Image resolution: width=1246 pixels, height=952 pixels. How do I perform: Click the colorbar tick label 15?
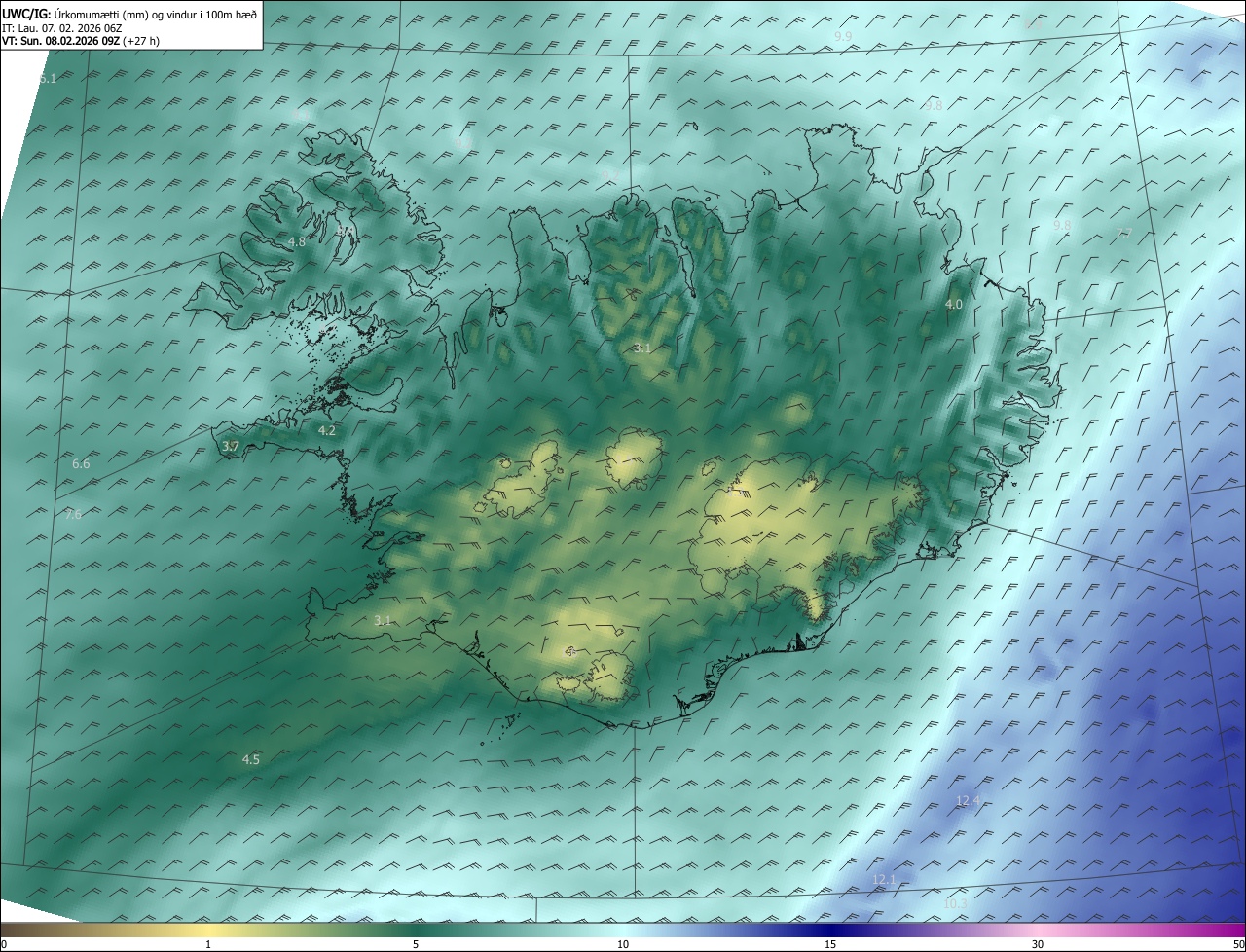click(x=830, y=945)
